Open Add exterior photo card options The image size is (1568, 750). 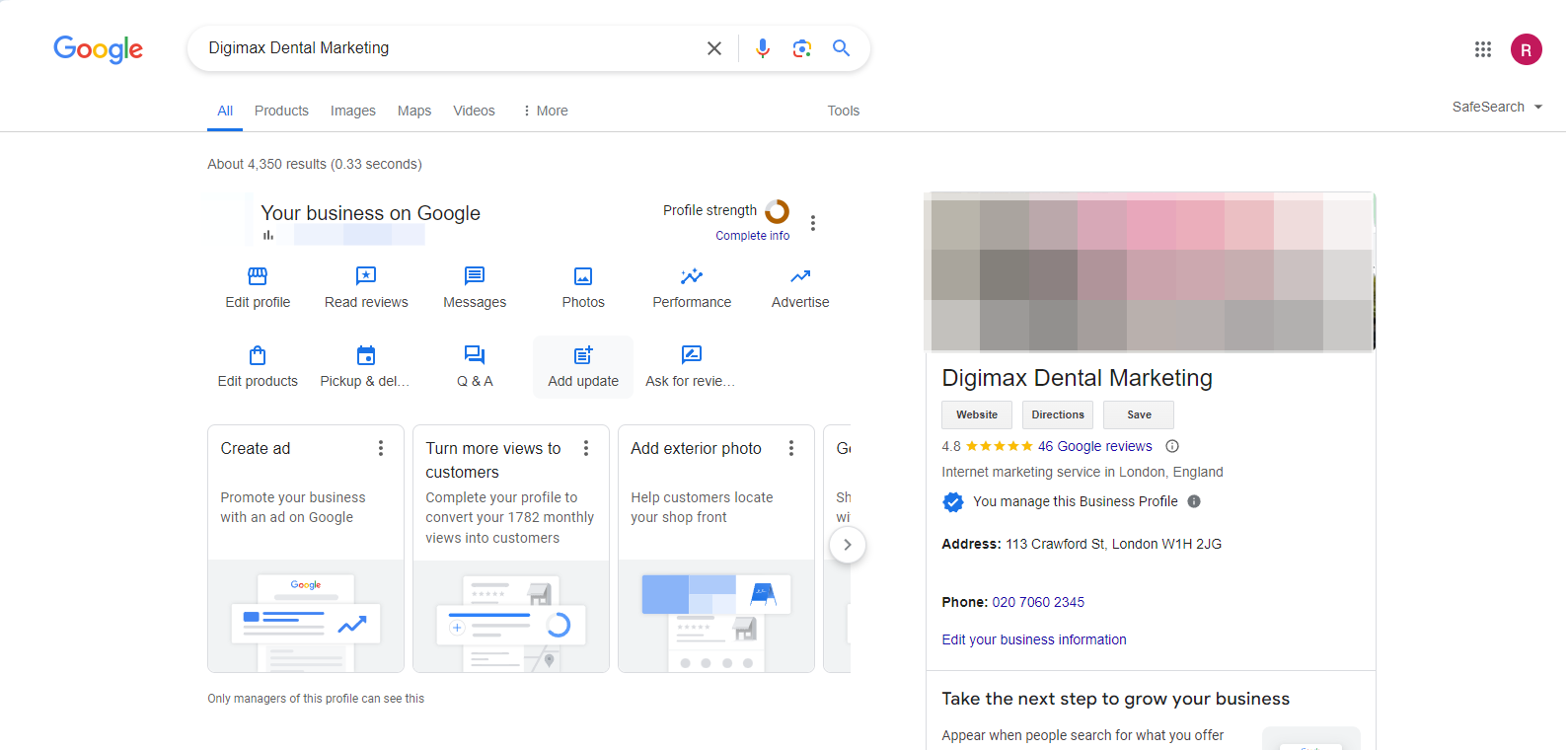click(x=791, y=448)
